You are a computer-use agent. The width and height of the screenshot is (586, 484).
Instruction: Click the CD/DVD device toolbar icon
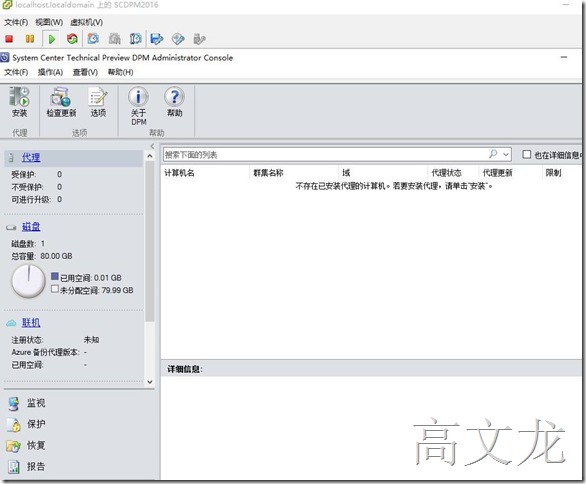pyautogui.click(x=178, y=39)
